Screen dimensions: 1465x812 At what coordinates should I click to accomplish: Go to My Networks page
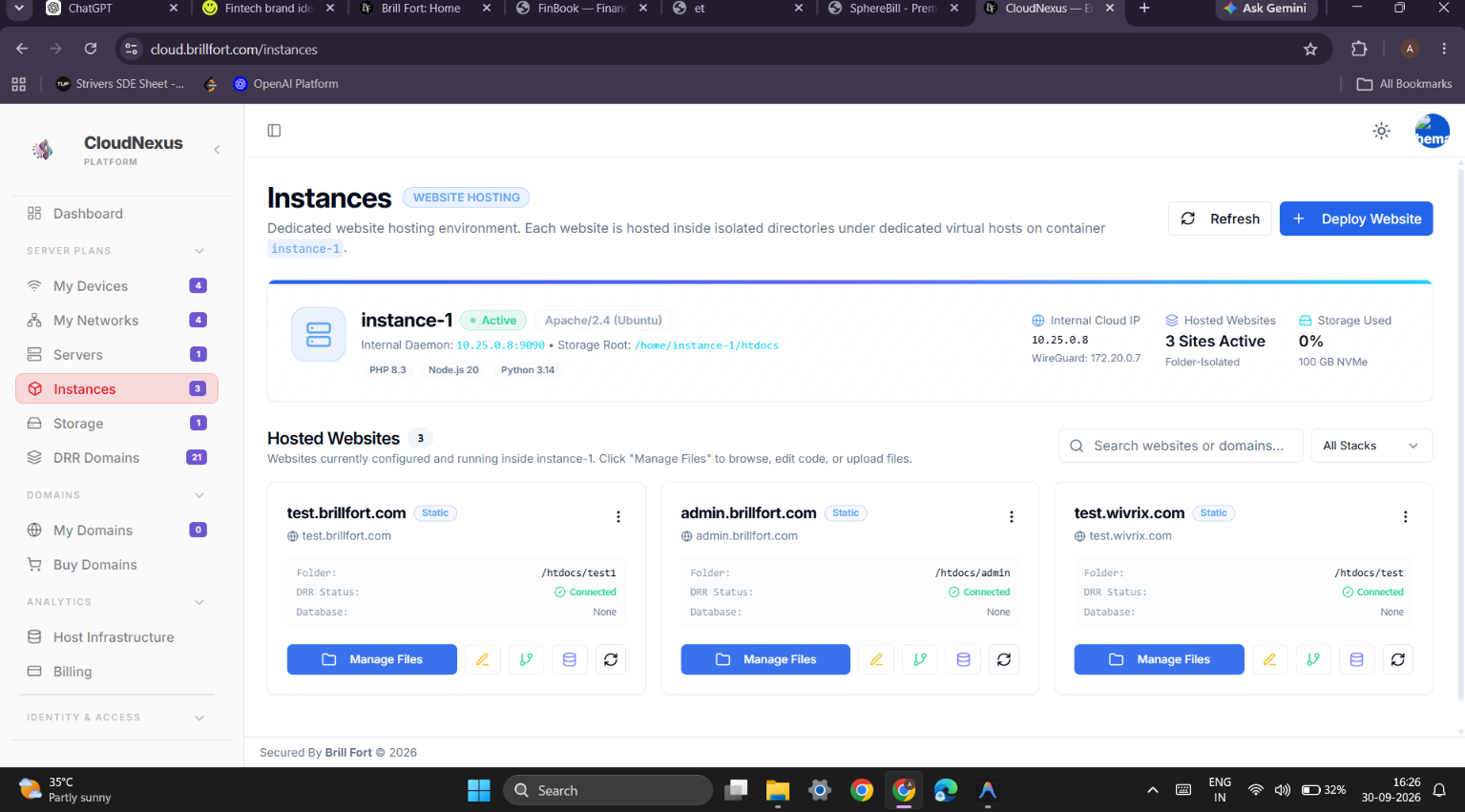point(116,321)
